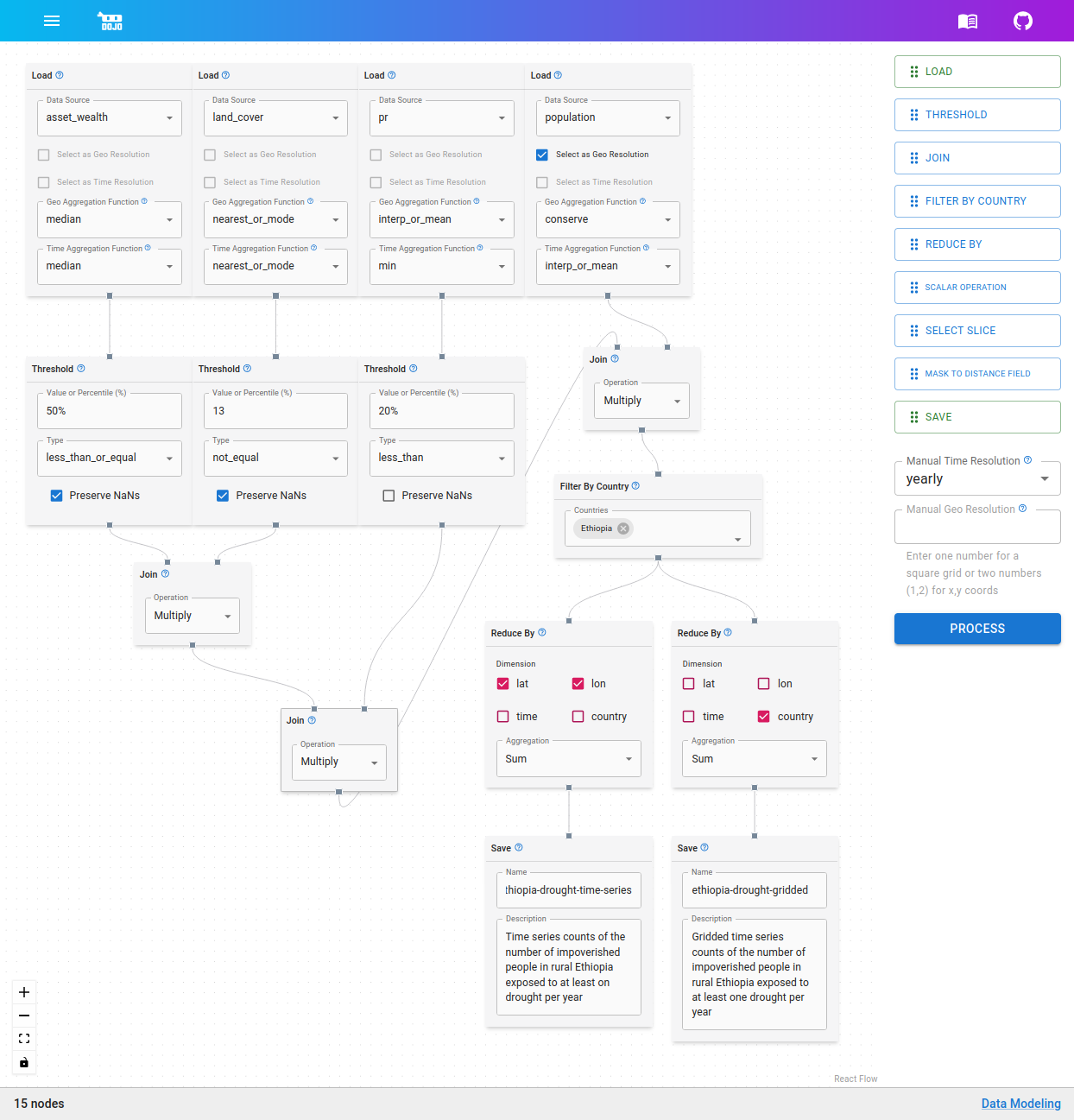The height and width of the screenshot is (1120, 1074).
Task: Add a JOIN node from sidebar
Action: (977, 158)
